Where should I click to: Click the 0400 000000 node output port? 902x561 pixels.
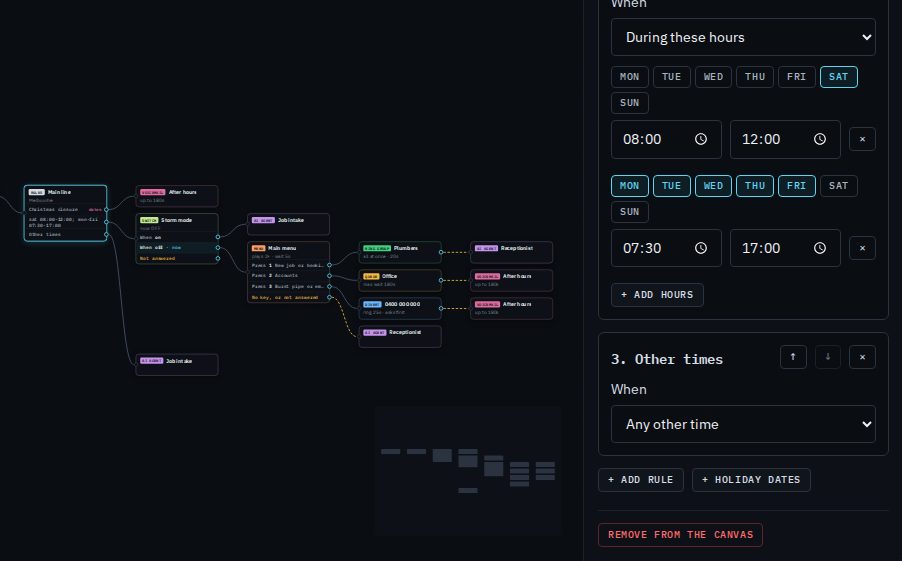tap(441, 308)
